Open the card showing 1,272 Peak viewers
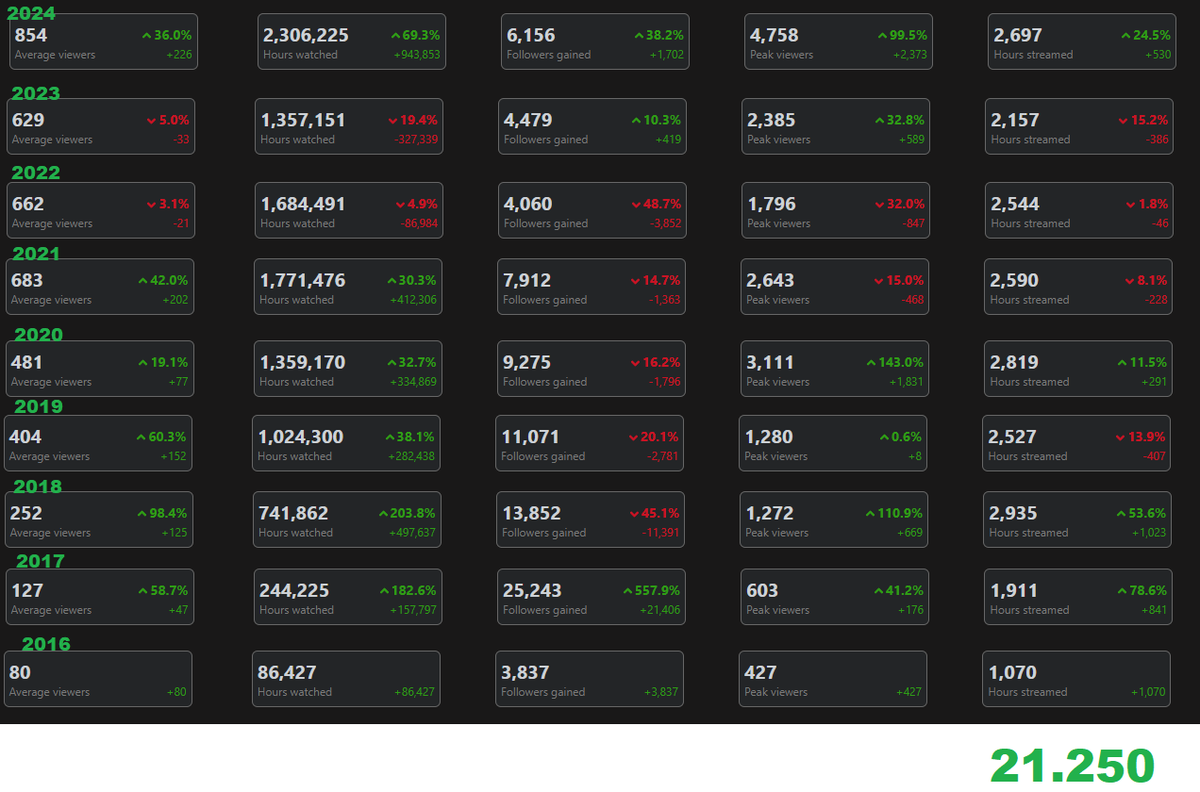The height and width of the screenshot is (792, 1200). (x=834, y=519)
